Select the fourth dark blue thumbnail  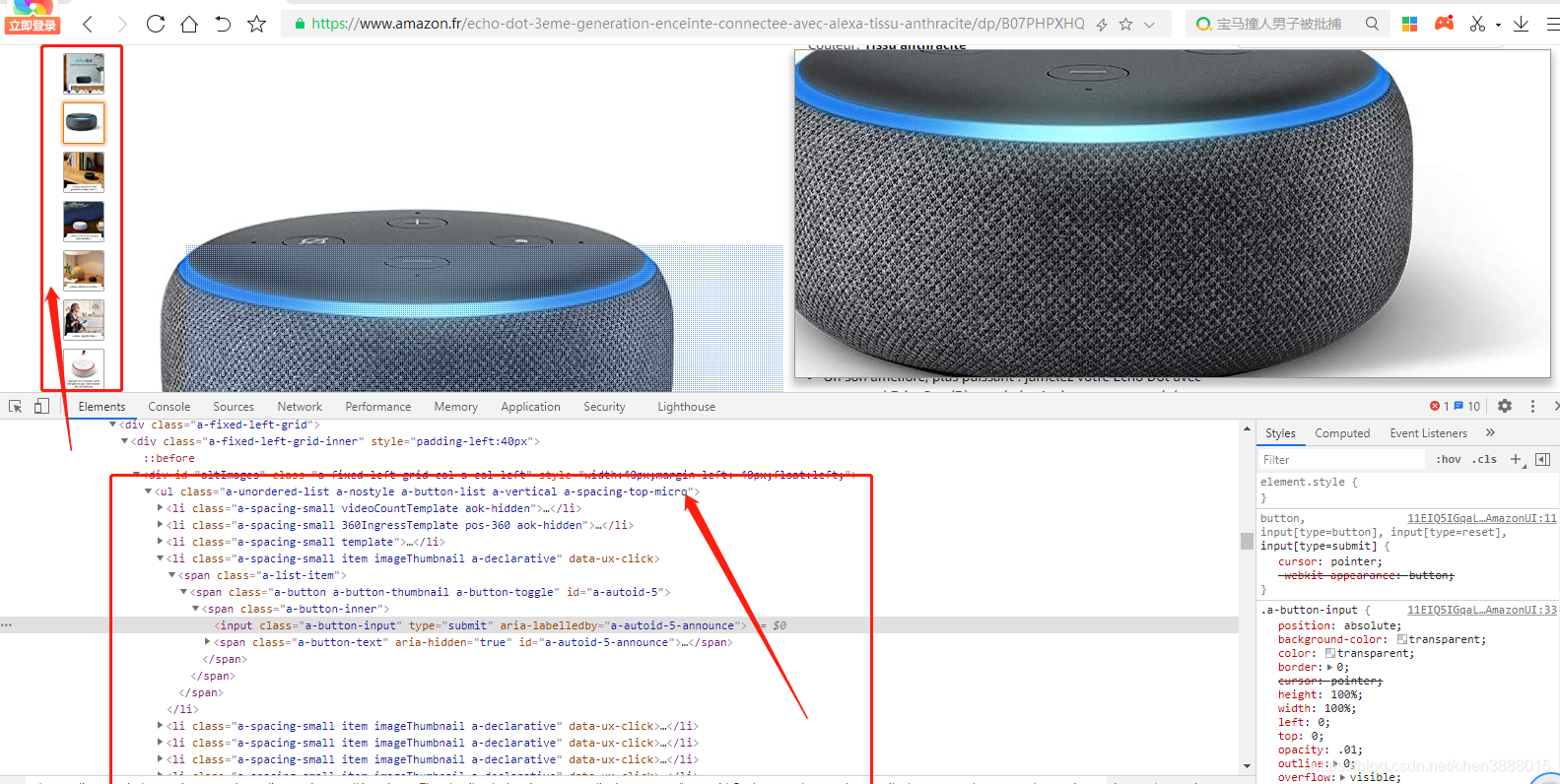[x=84, y=222]
